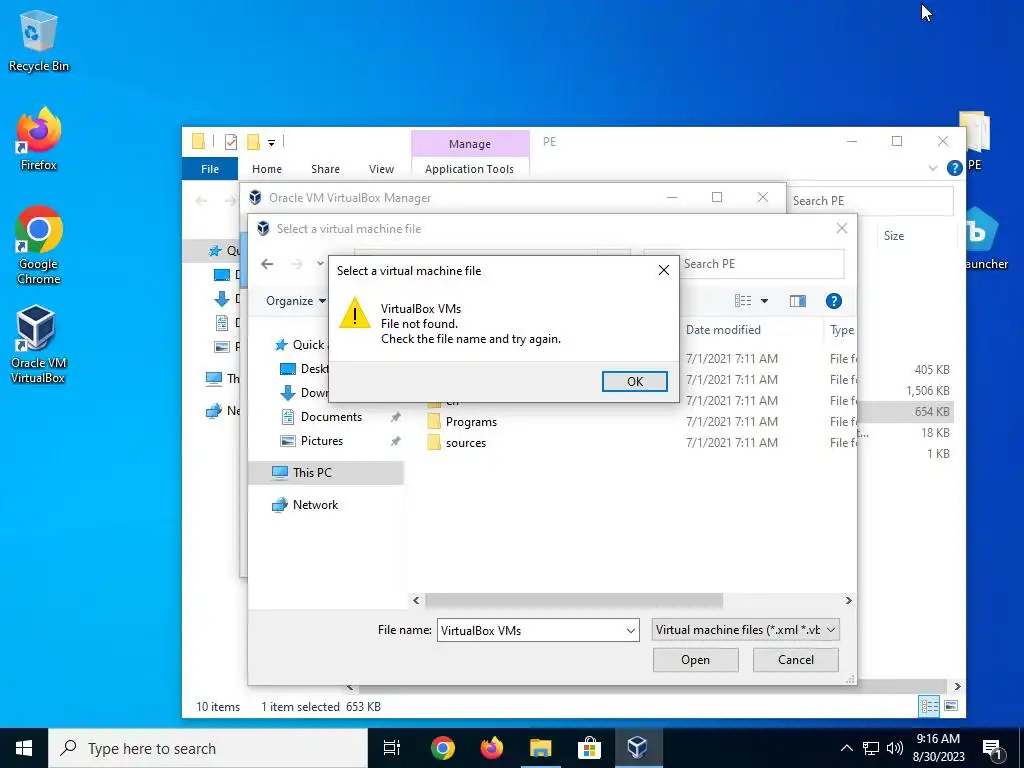The width and height of the screenshot is (1024, 768).
Task: Click the Explorer help question mark icon
Action: tap(954, 168)
